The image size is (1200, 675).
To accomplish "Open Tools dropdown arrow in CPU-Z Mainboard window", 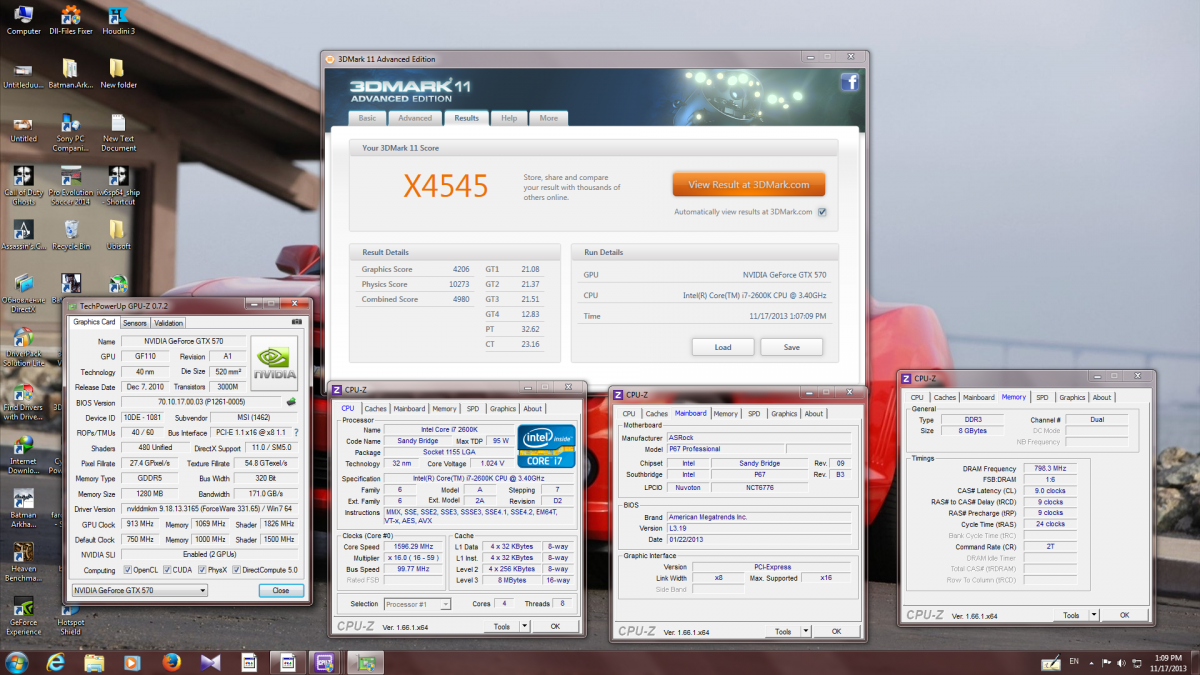I will point(806,631).
